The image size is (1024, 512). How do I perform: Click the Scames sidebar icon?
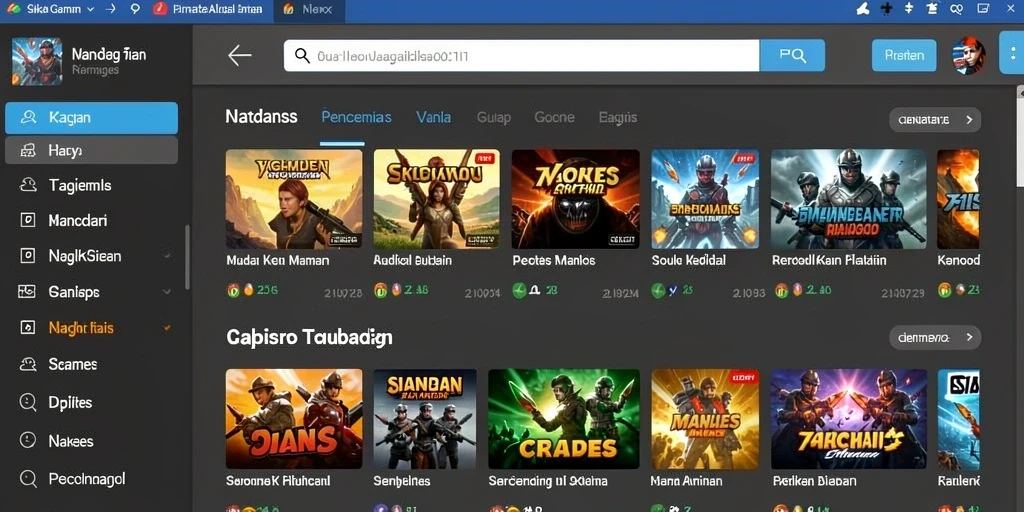[28, 364]
